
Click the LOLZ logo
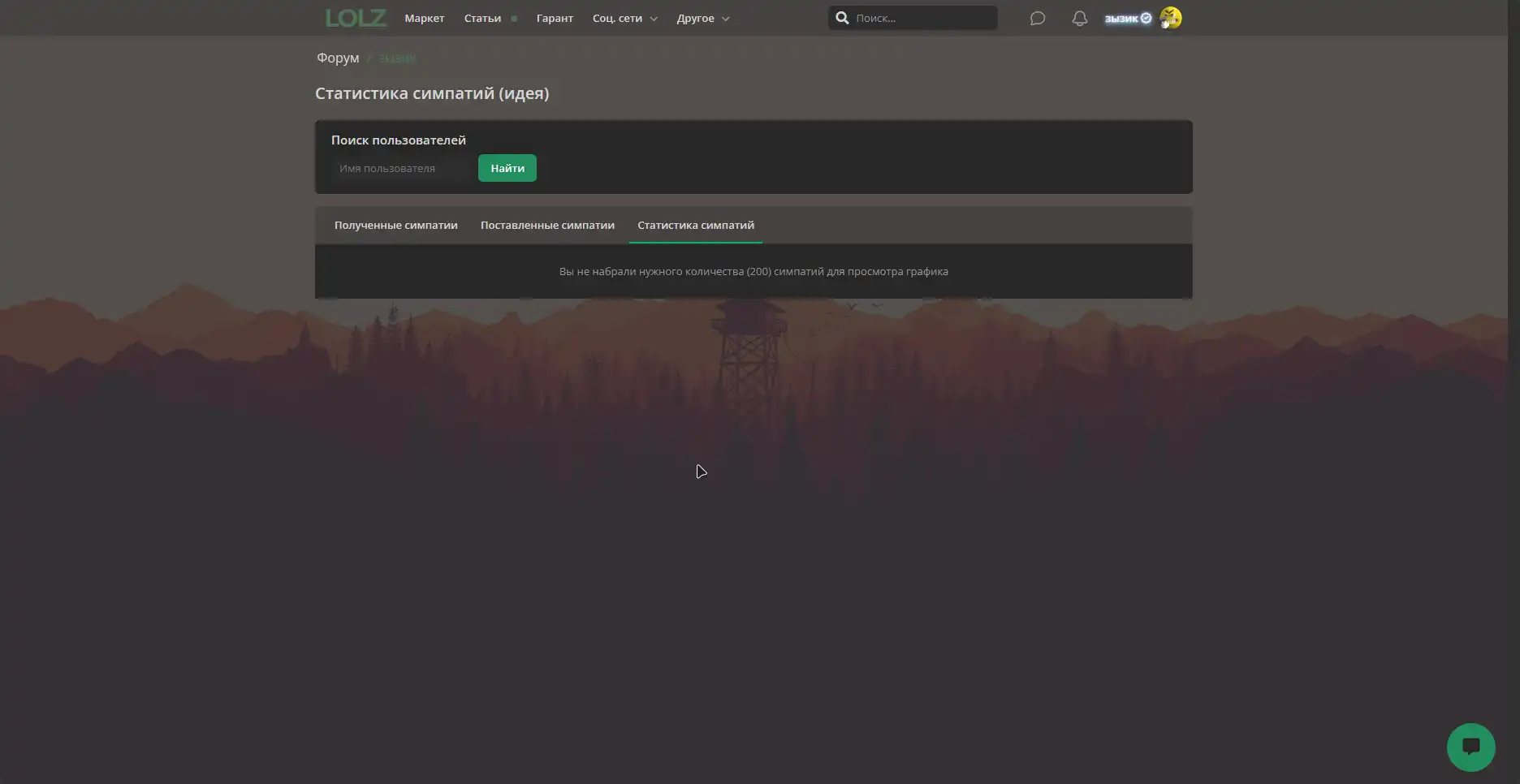pos(356,18)
